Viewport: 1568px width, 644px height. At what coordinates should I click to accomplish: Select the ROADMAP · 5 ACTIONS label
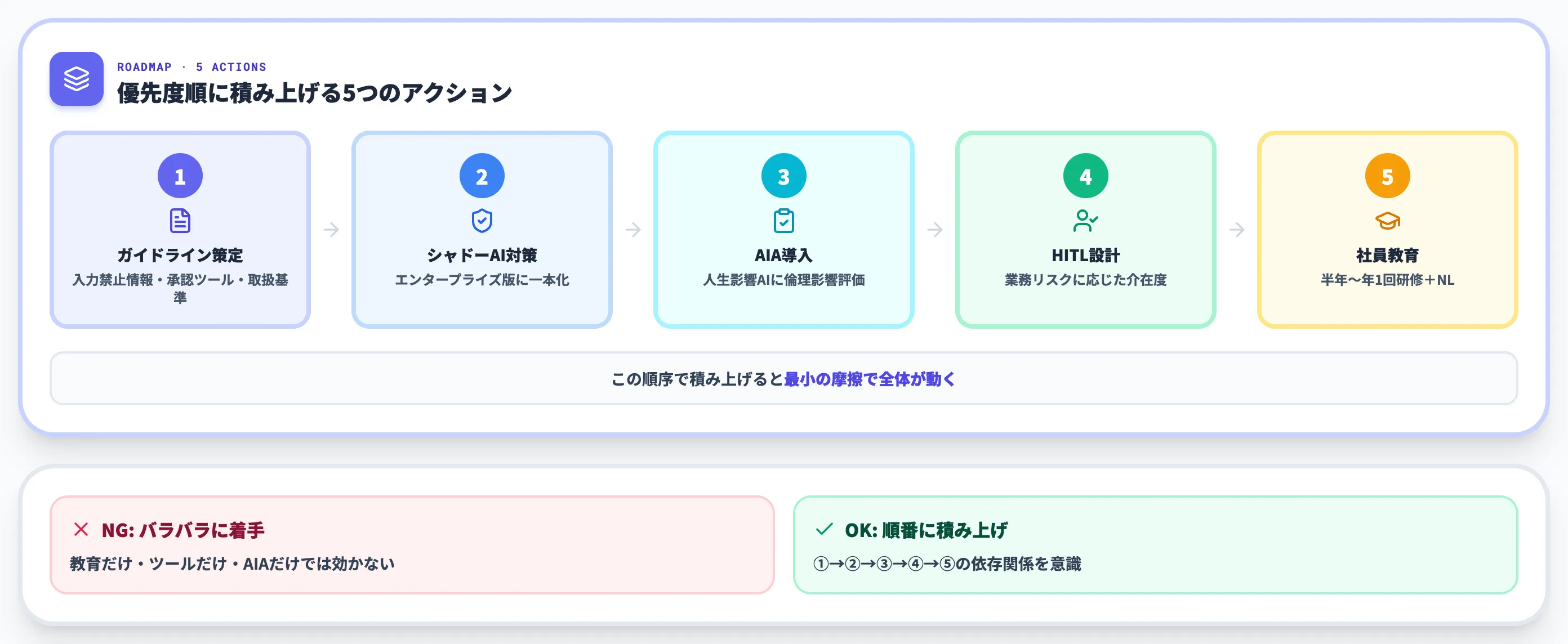191,67
